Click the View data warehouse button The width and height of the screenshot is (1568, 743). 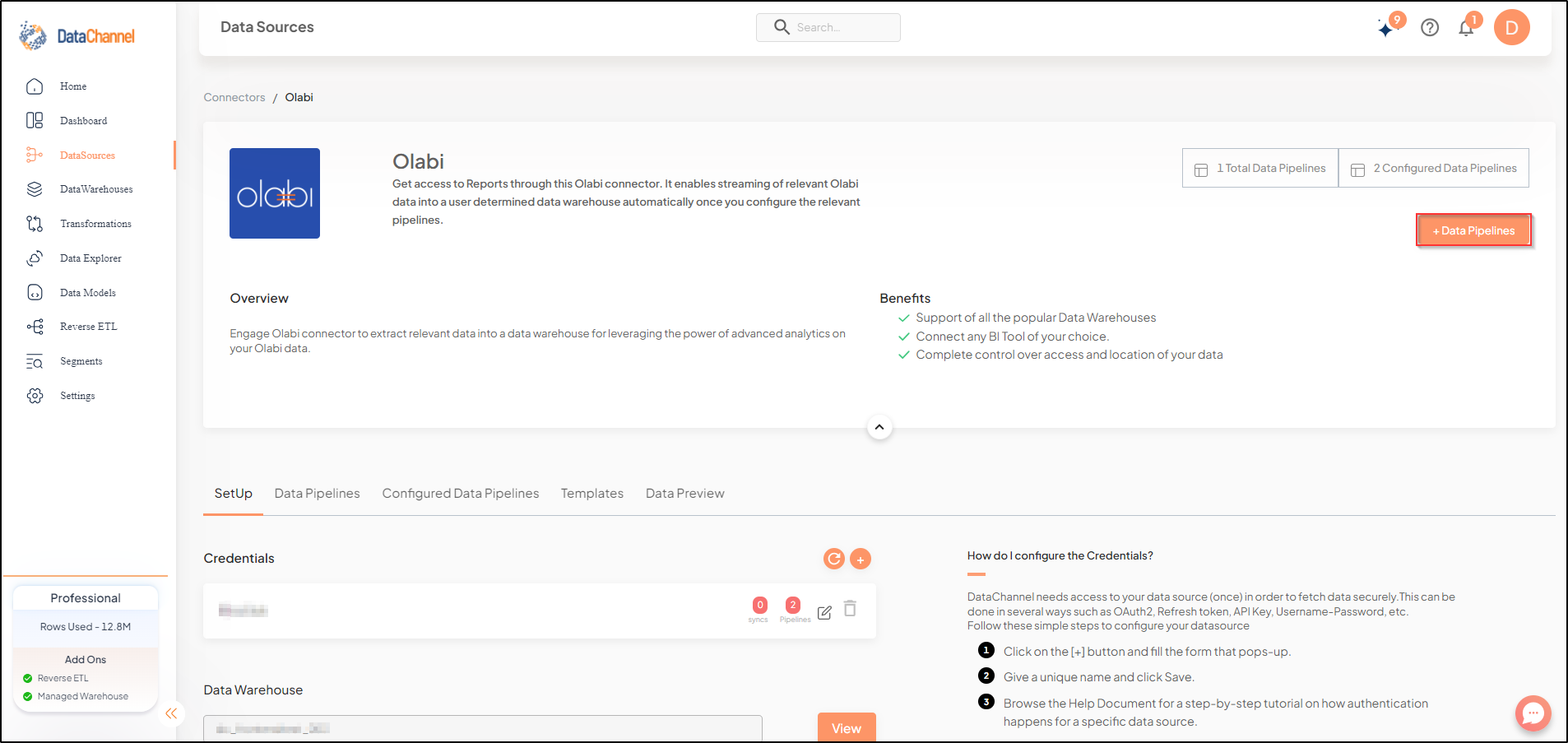[847, 727]
